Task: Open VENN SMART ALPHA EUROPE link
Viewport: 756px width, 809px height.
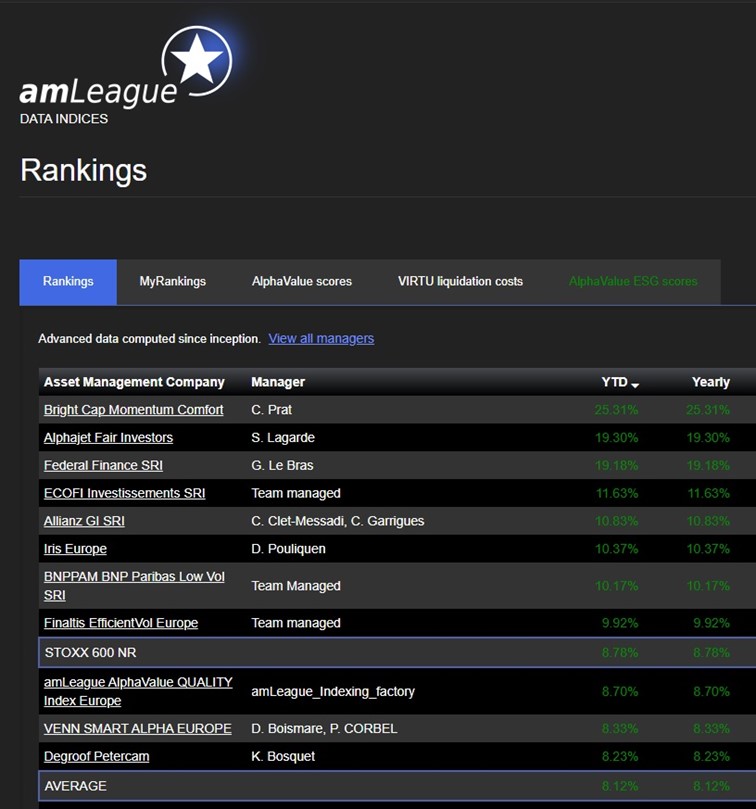Action: point(138,729)
